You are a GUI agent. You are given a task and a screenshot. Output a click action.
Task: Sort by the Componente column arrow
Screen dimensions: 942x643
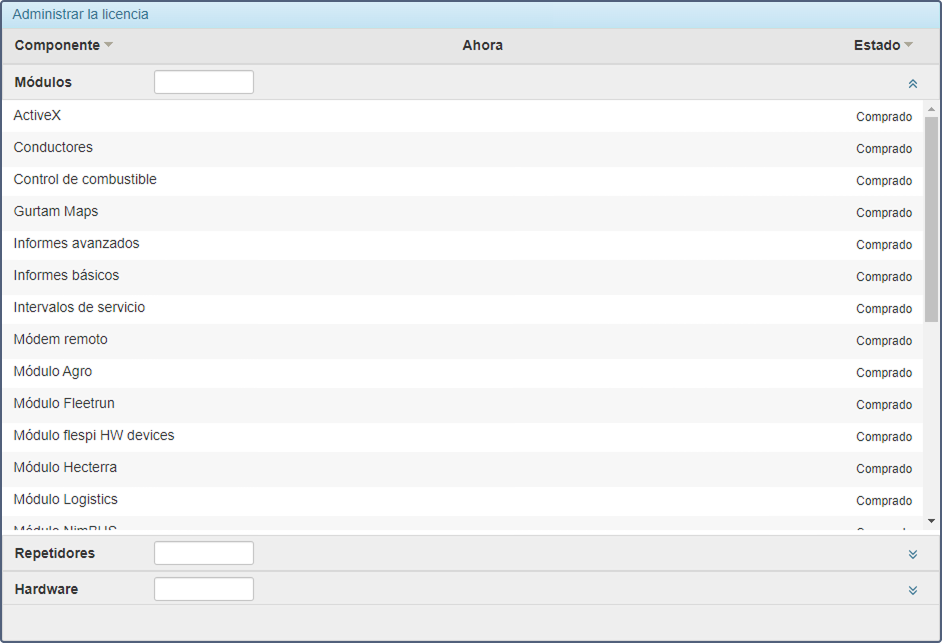point(109,45)
